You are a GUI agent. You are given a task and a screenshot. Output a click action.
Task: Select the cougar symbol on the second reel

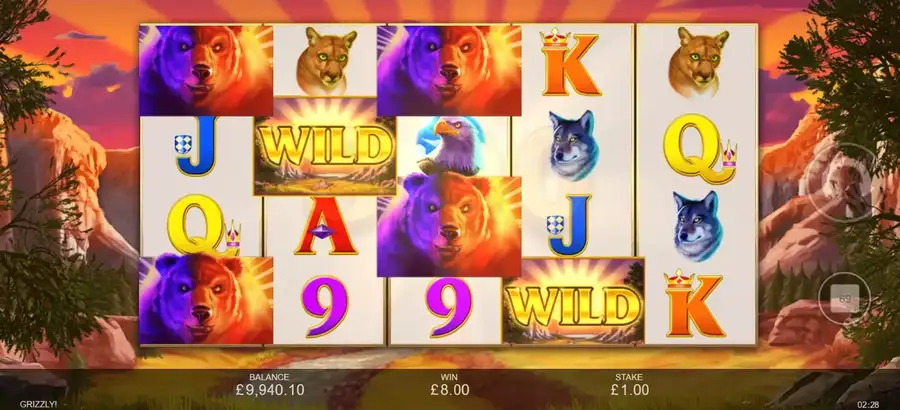[325, 61]
